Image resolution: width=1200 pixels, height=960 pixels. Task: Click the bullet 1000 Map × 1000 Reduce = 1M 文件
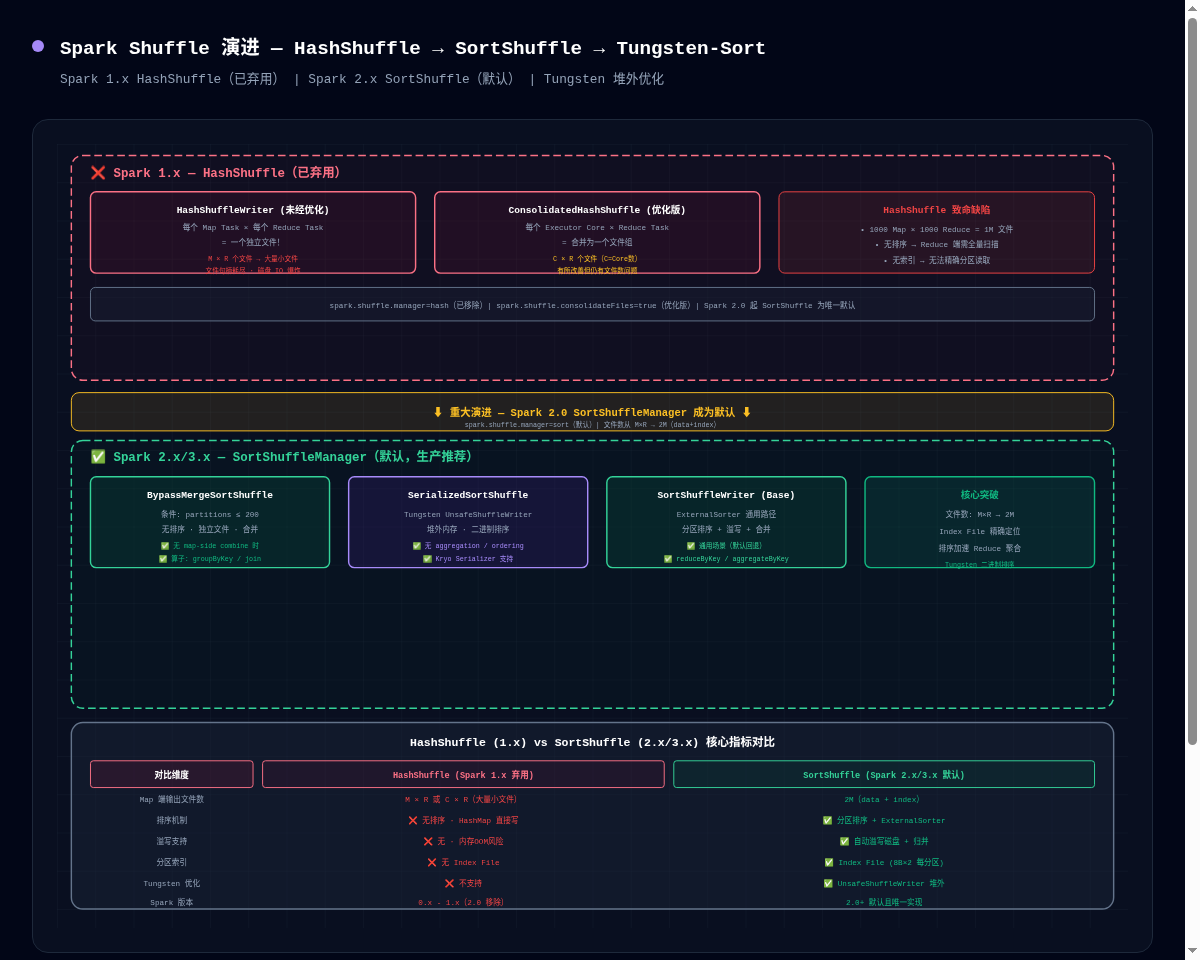936,229
